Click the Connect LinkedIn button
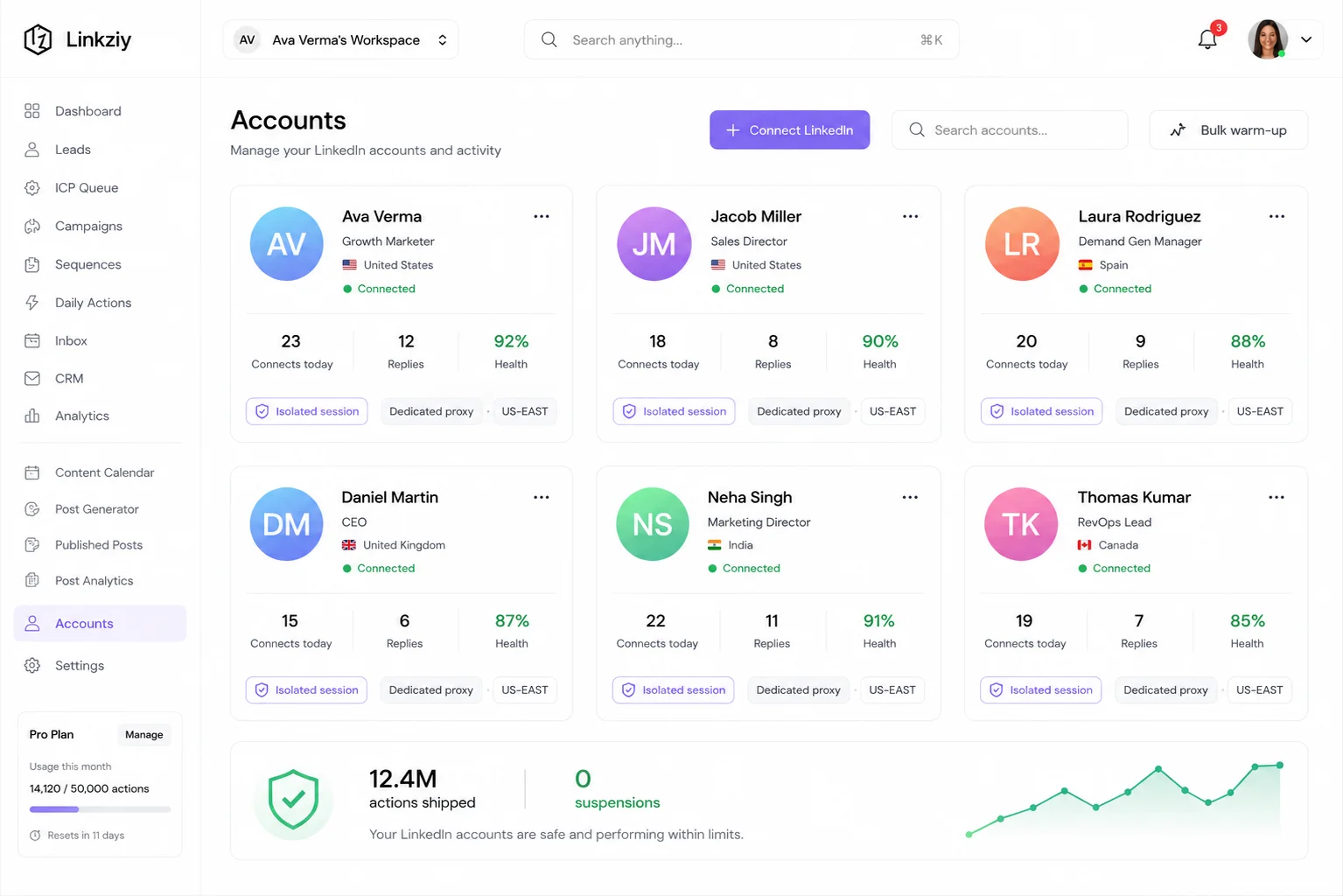The image size is (1343, 896). click(789, 129)
